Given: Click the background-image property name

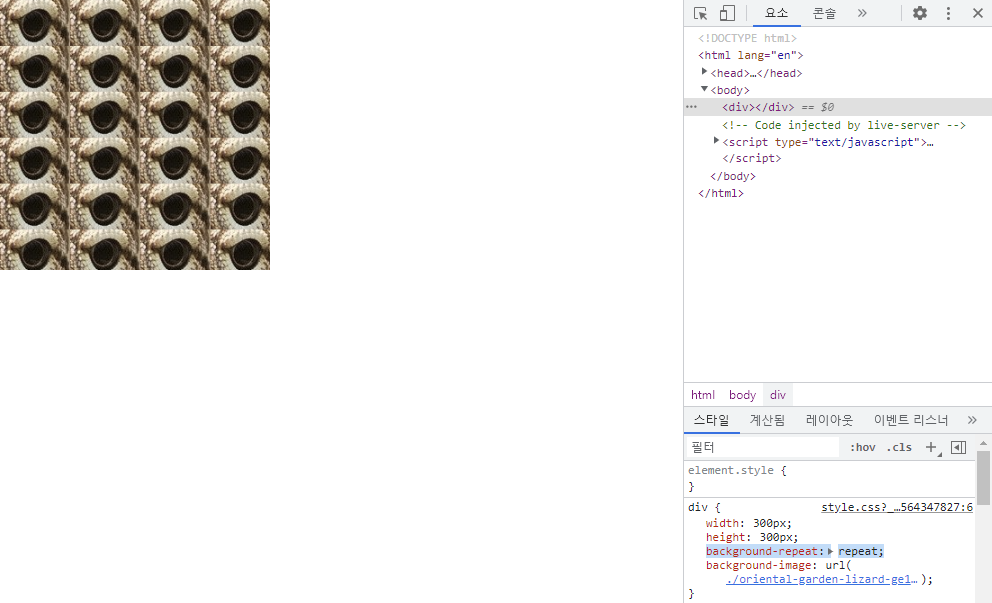Looking at the screenshot, I should 761,565.
